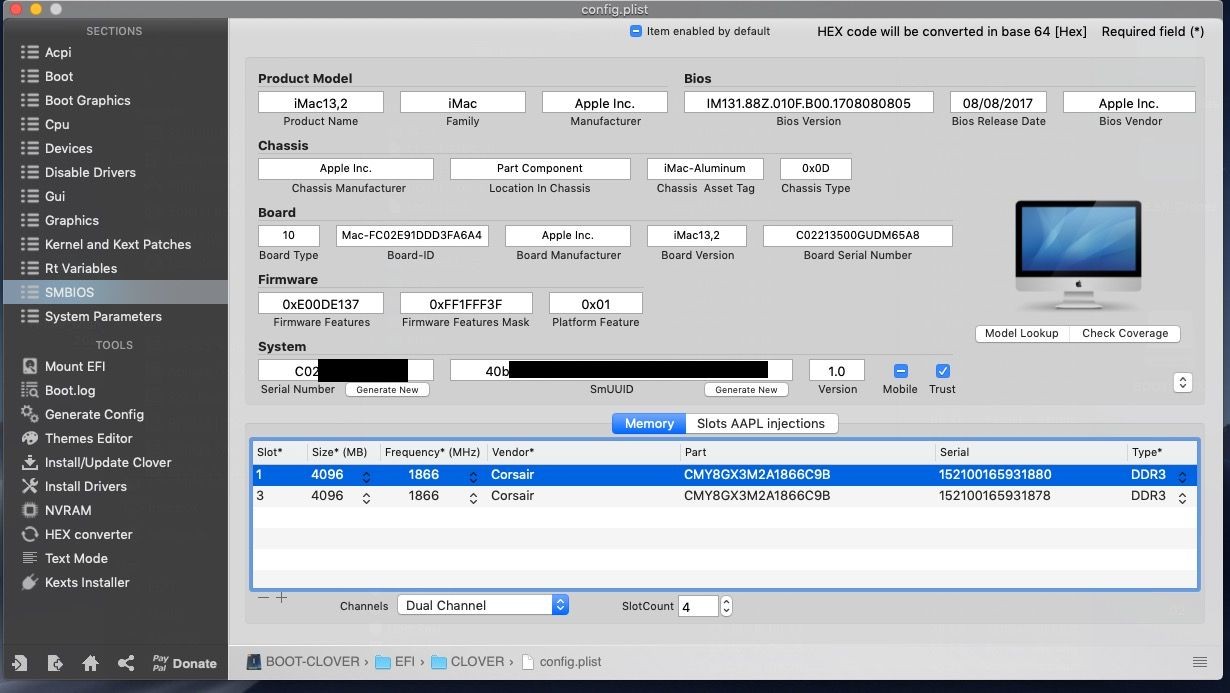Screen dimensions: 1230x693
Task: Open the Kexts Installer tool
Action: point(87,582)
